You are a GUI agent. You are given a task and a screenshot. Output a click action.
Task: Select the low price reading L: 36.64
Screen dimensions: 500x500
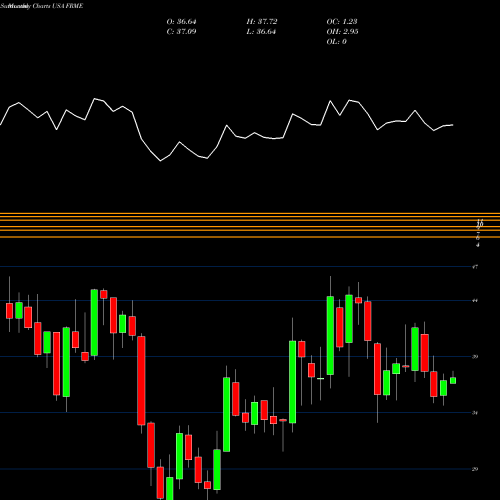tap(261, 32)
